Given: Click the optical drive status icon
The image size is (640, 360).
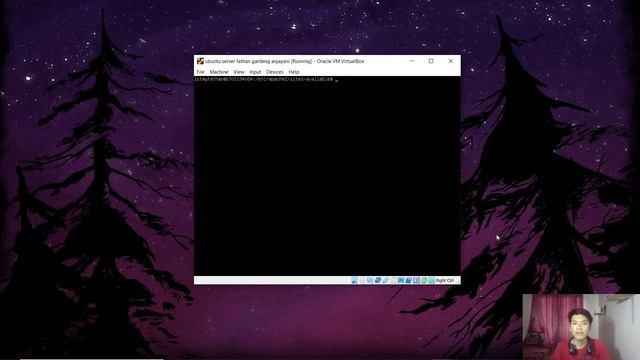Looking at the screenshot, I should pos(362,280).
